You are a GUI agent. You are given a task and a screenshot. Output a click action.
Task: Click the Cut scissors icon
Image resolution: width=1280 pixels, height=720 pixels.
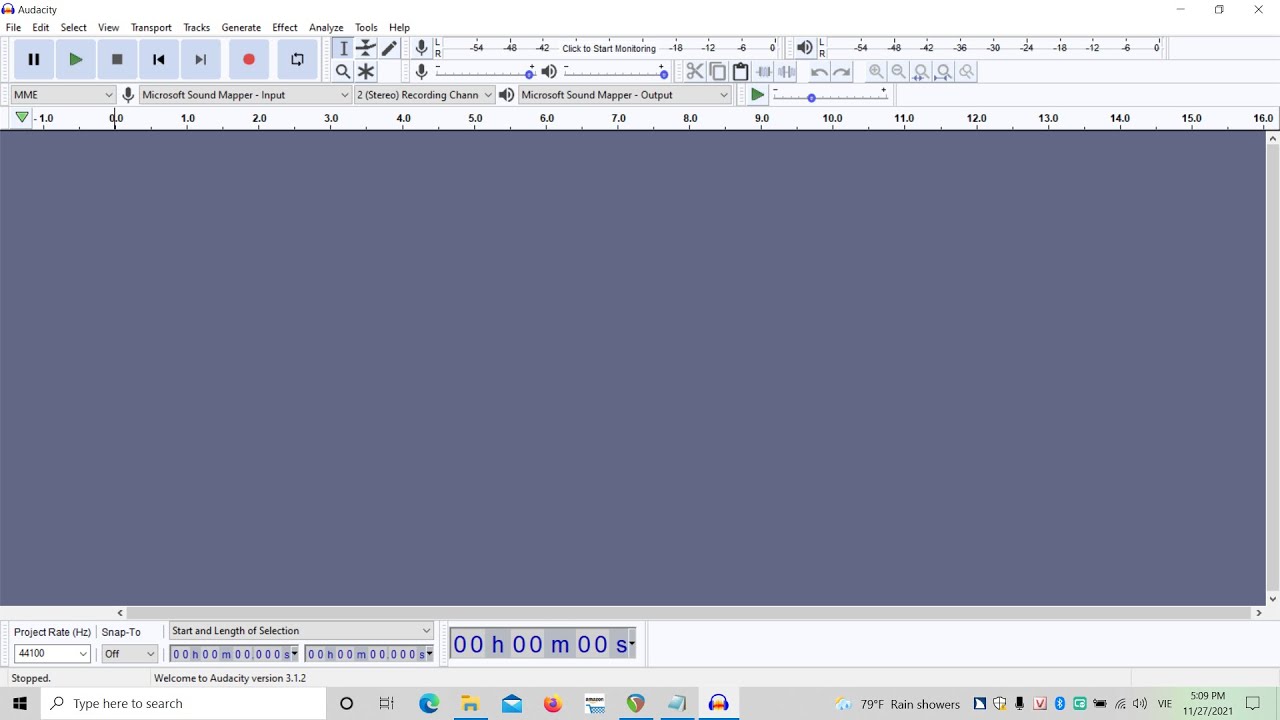coord(695,72)
